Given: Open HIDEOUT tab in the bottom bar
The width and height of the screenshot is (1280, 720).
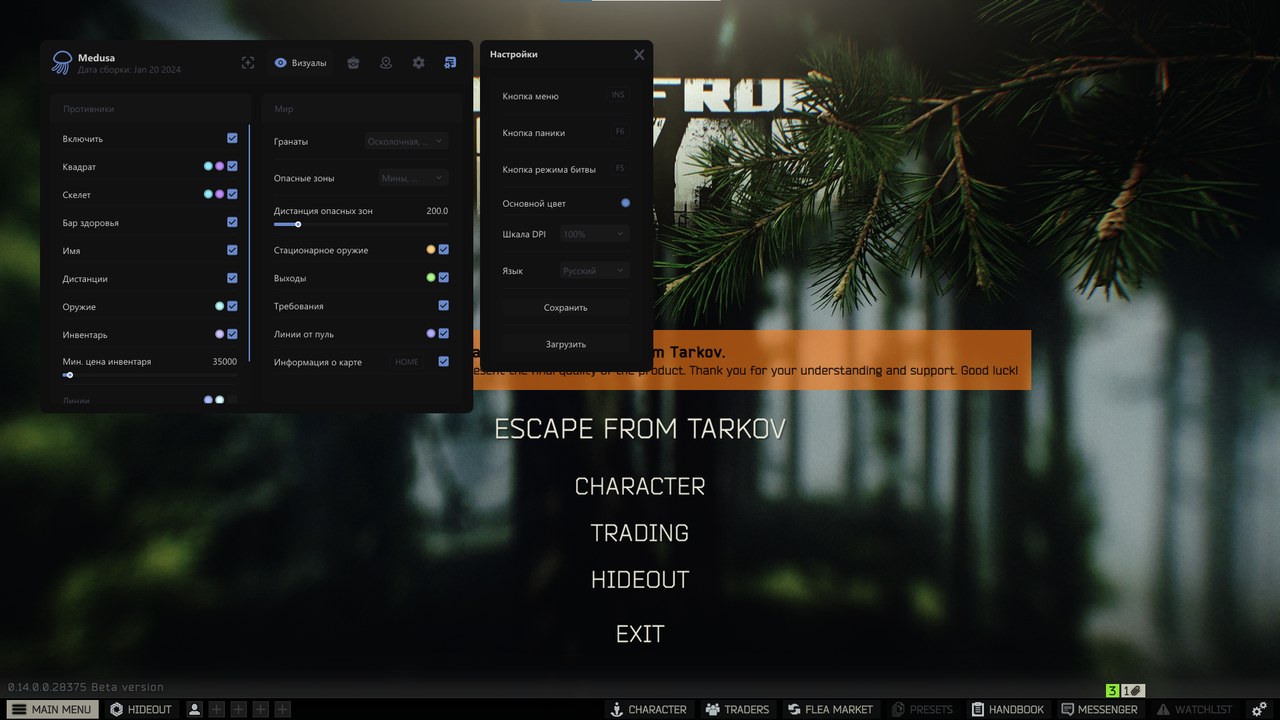Looking at the screenshot, I should 141,709.
